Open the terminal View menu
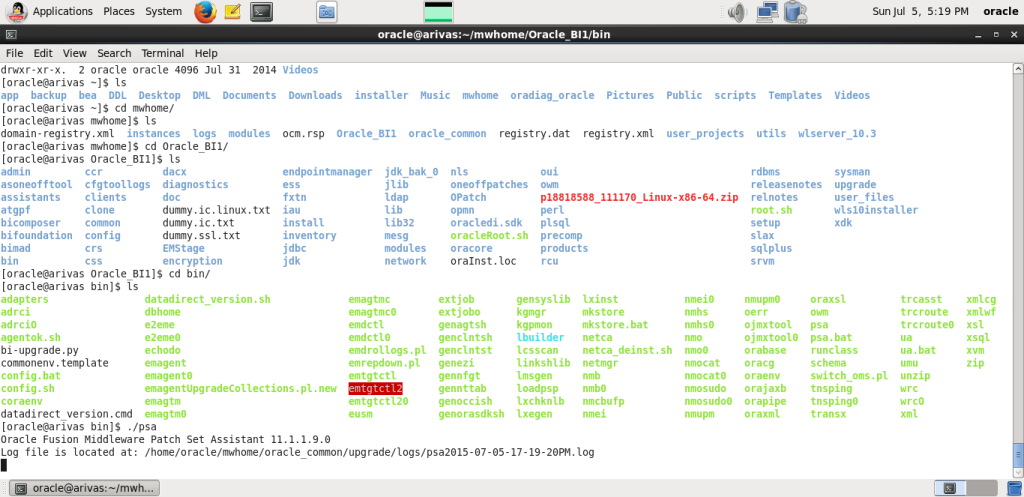Image resolution: width=1024 pixels, height=497 pixels. tap(74, 53)
